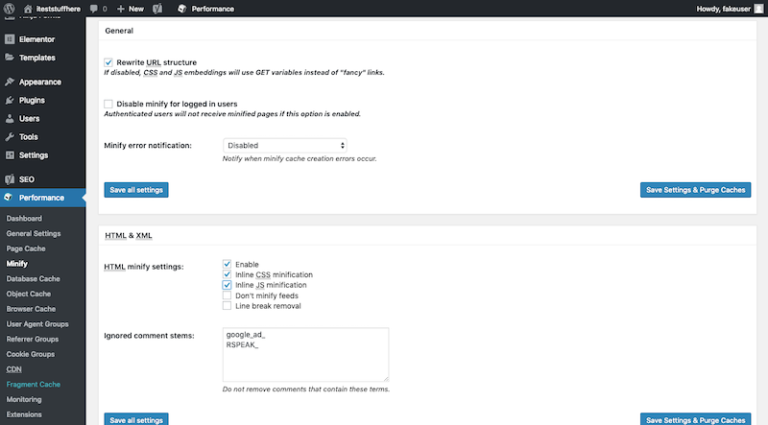The height and width of the screenshot is (425, 768).
Task: Check the Line break removal option
Action: (227, 306)
